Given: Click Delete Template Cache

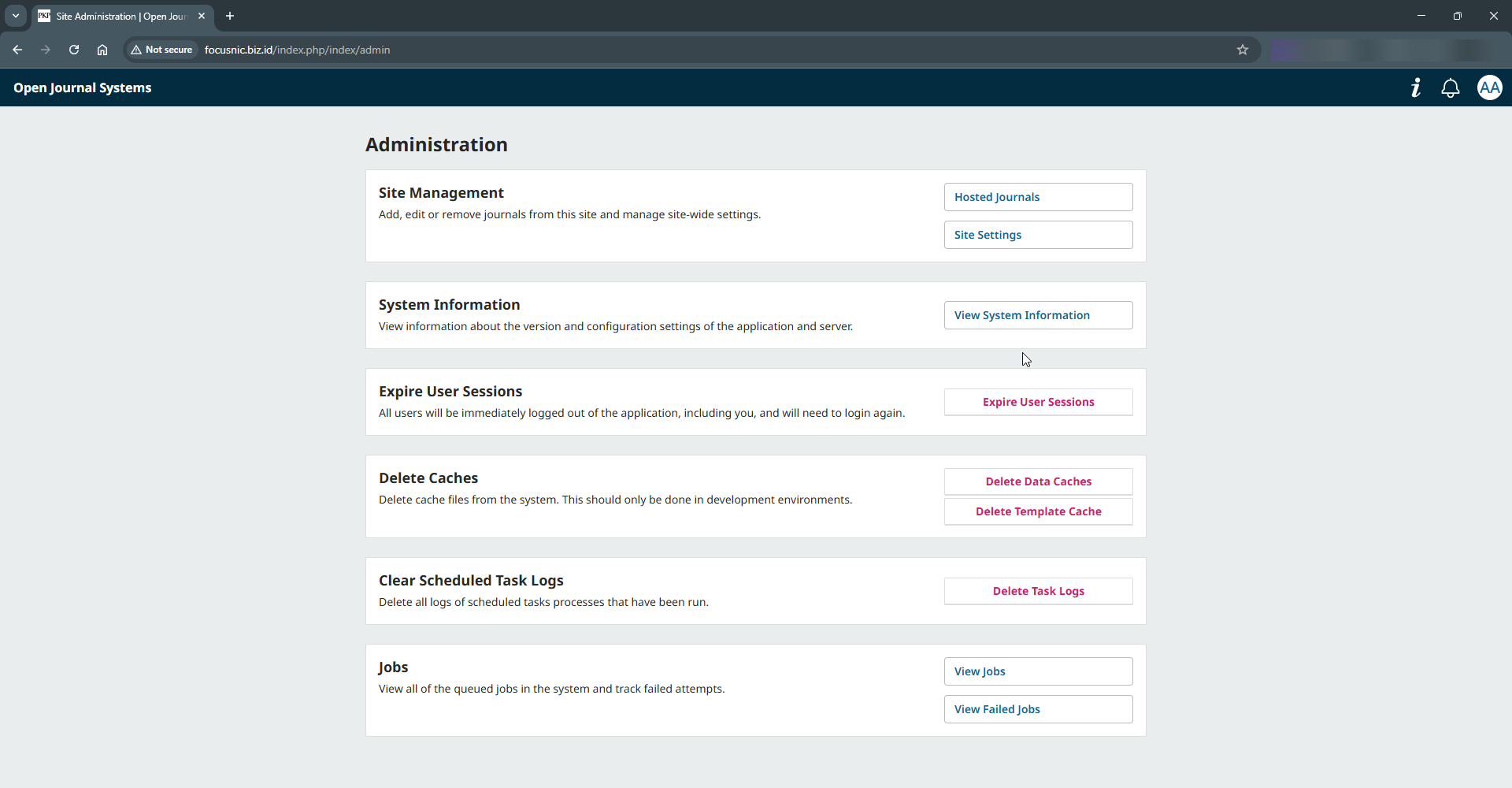Looking at the screenshot, I should 1038,511.
